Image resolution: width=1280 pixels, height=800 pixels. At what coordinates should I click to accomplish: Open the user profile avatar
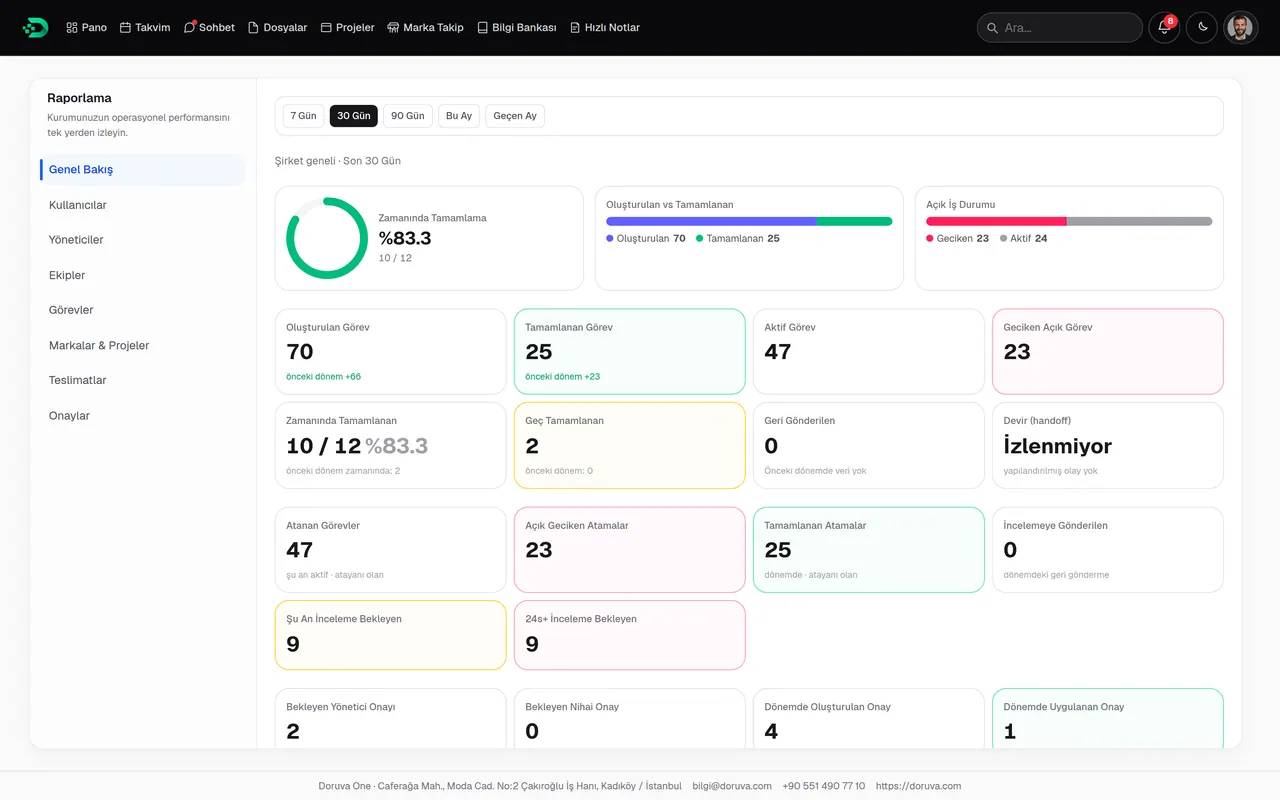[1241, 27]
